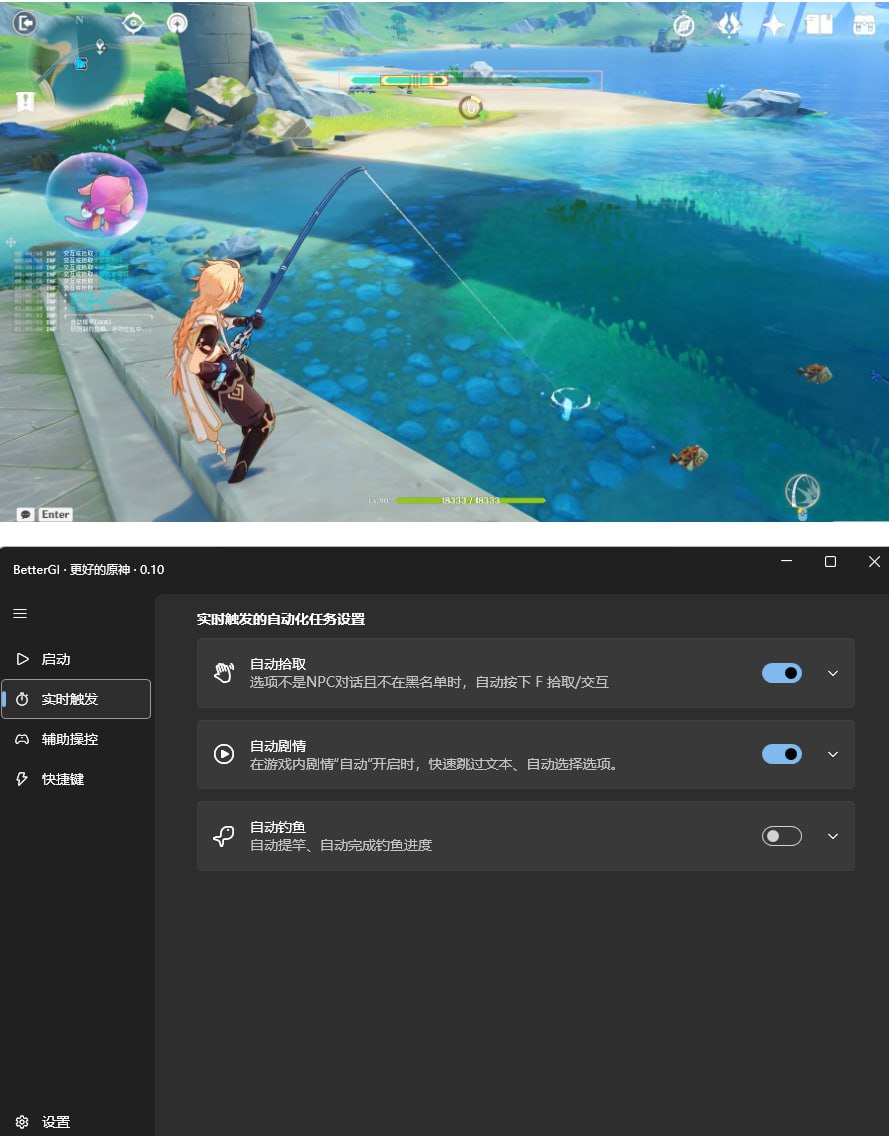Expand the 自动钓鱼 options chevron
This screenshot has height=1136, width=889.
(833, 836)
